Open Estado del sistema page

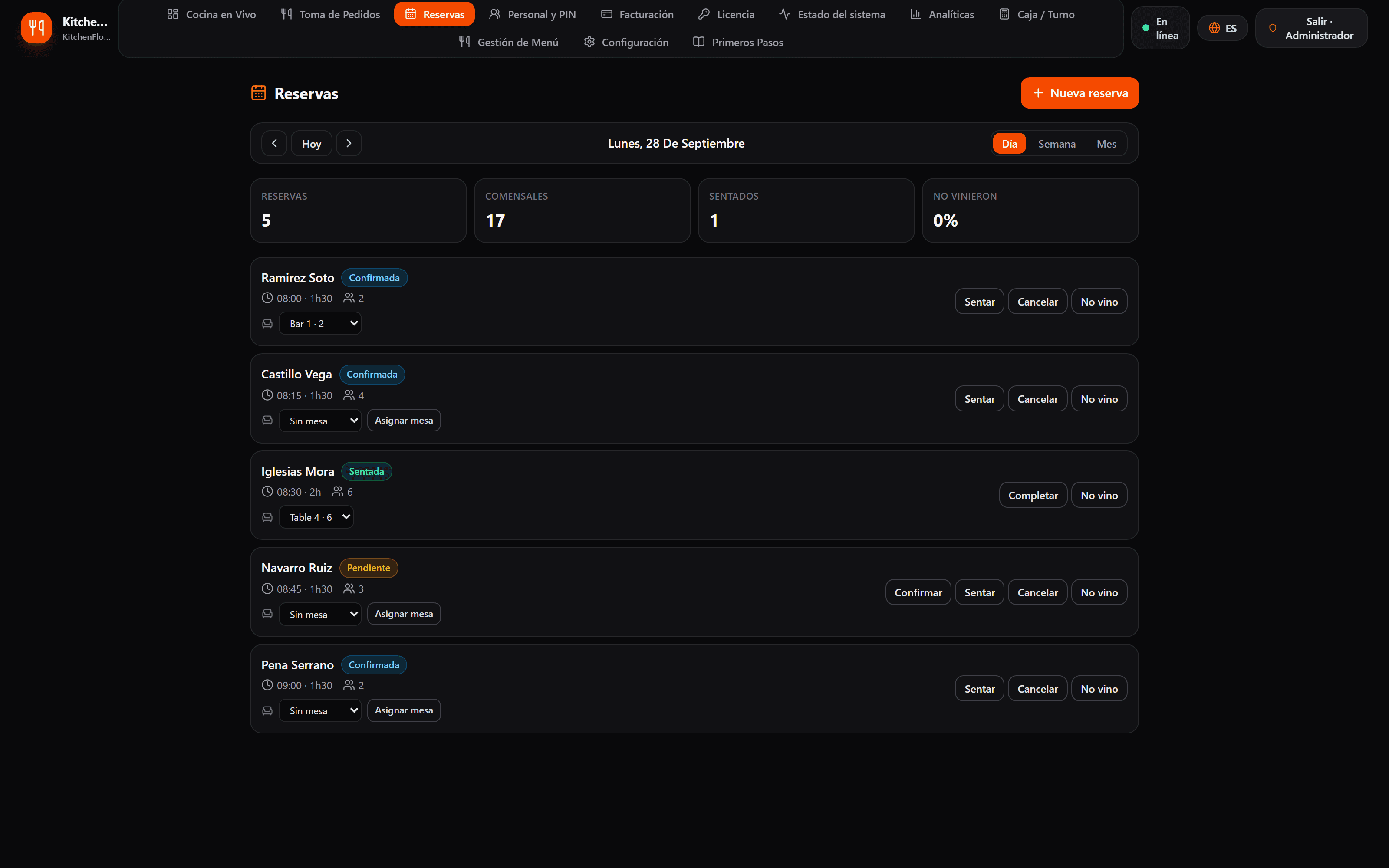(832, 14)
